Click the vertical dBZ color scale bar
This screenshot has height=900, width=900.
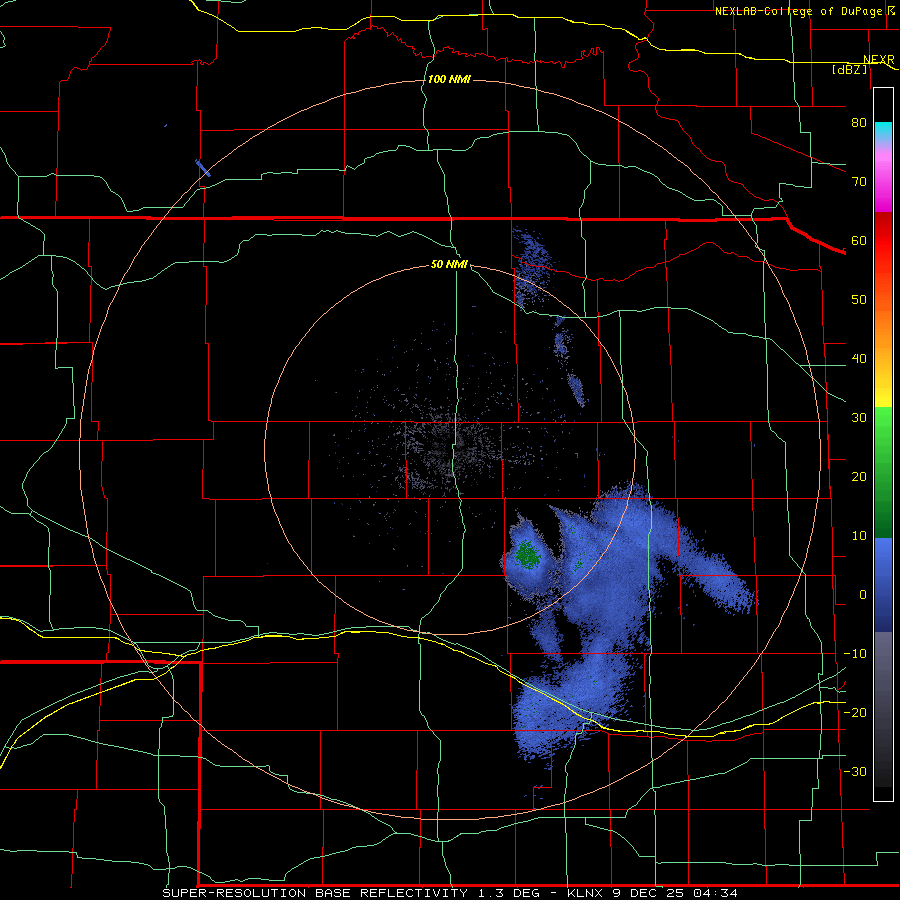pos(883,444)
